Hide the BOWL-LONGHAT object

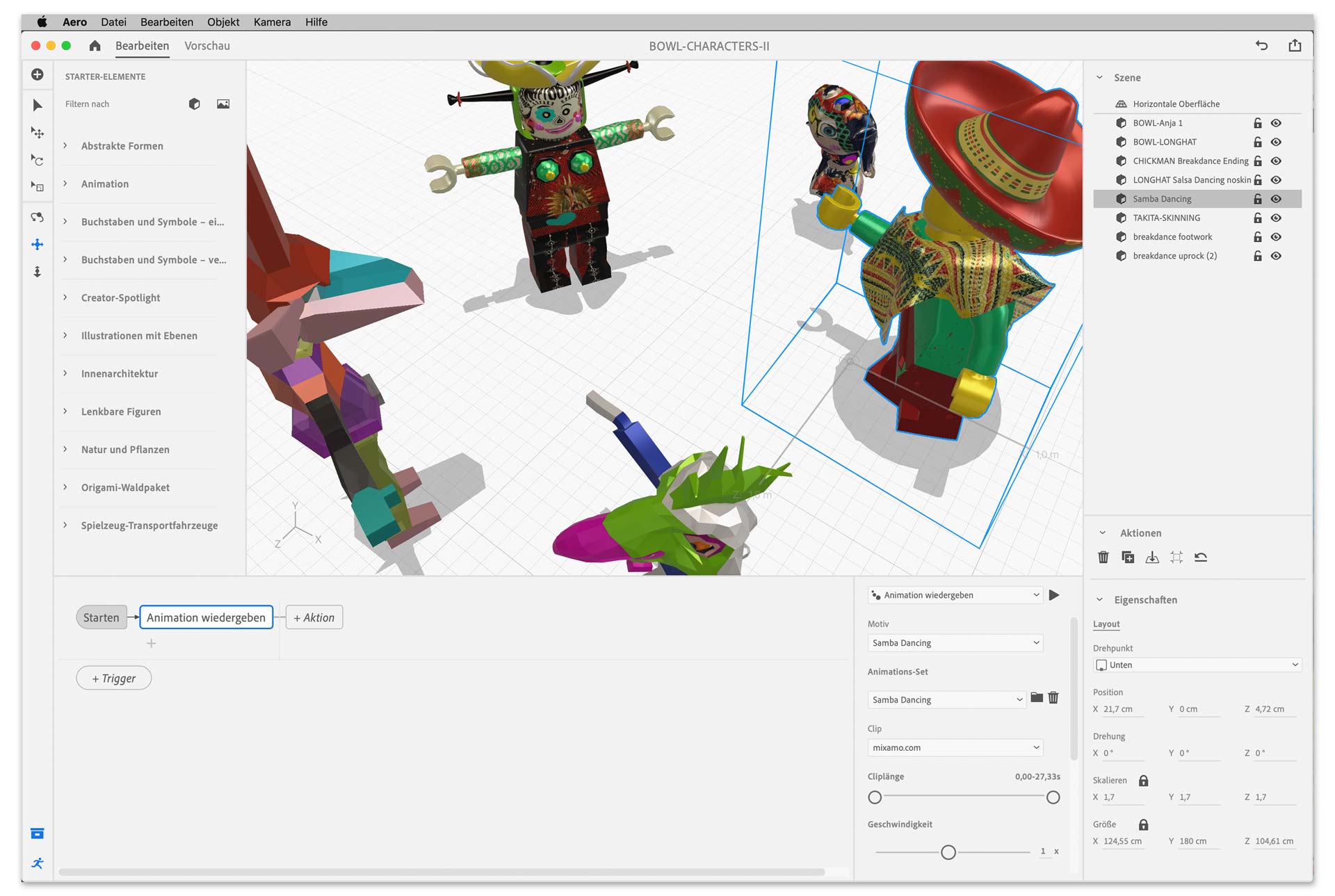(x=1276, y=142)
